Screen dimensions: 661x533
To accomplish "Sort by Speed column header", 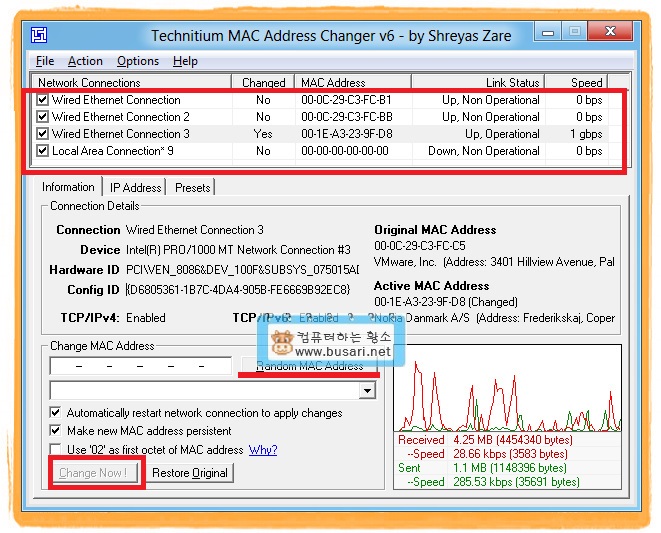I will tap(576, 82).
